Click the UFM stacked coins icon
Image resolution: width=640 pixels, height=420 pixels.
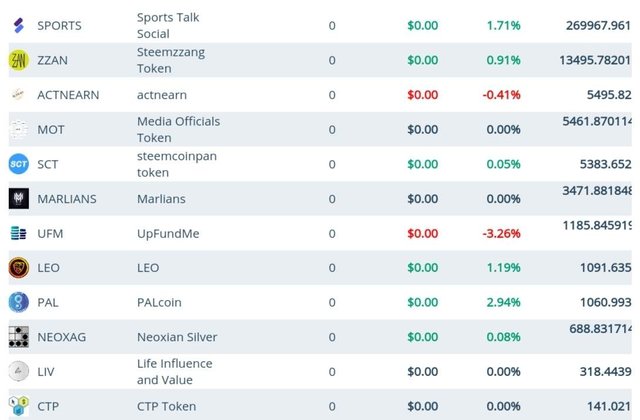18,233
